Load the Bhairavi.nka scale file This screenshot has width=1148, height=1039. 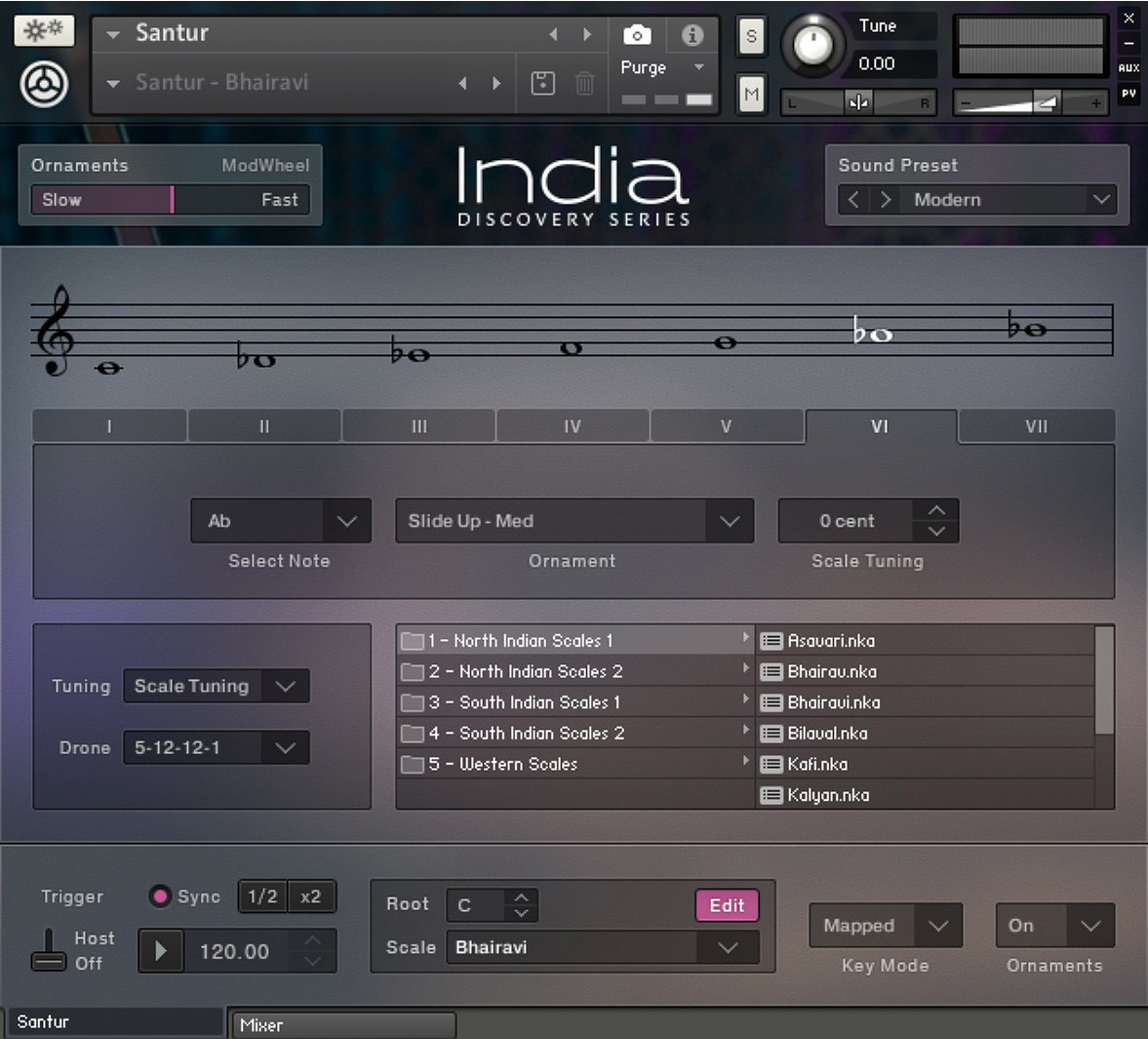click(x=926, y=702)
